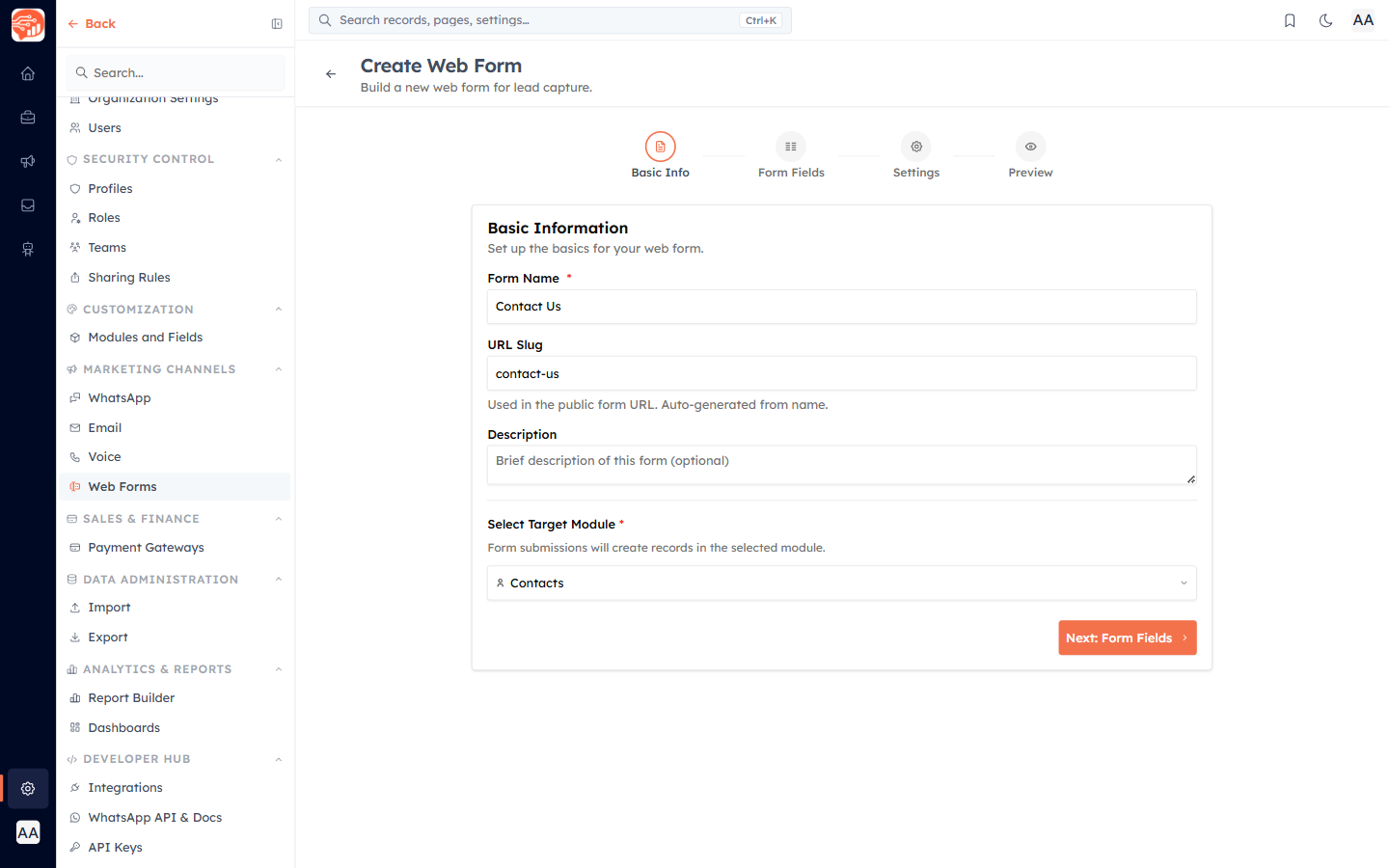Open the settings gear in left rail
The image size is (1389, 868).
pyautogui.click(x=28, y=789)
